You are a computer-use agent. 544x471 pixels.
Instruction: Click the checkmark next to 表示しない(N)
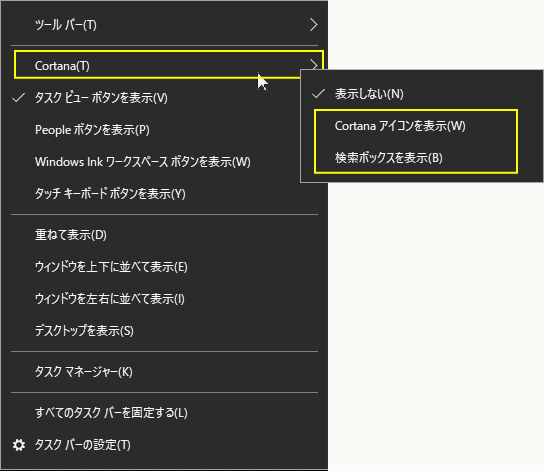click(x=318, y=93)
